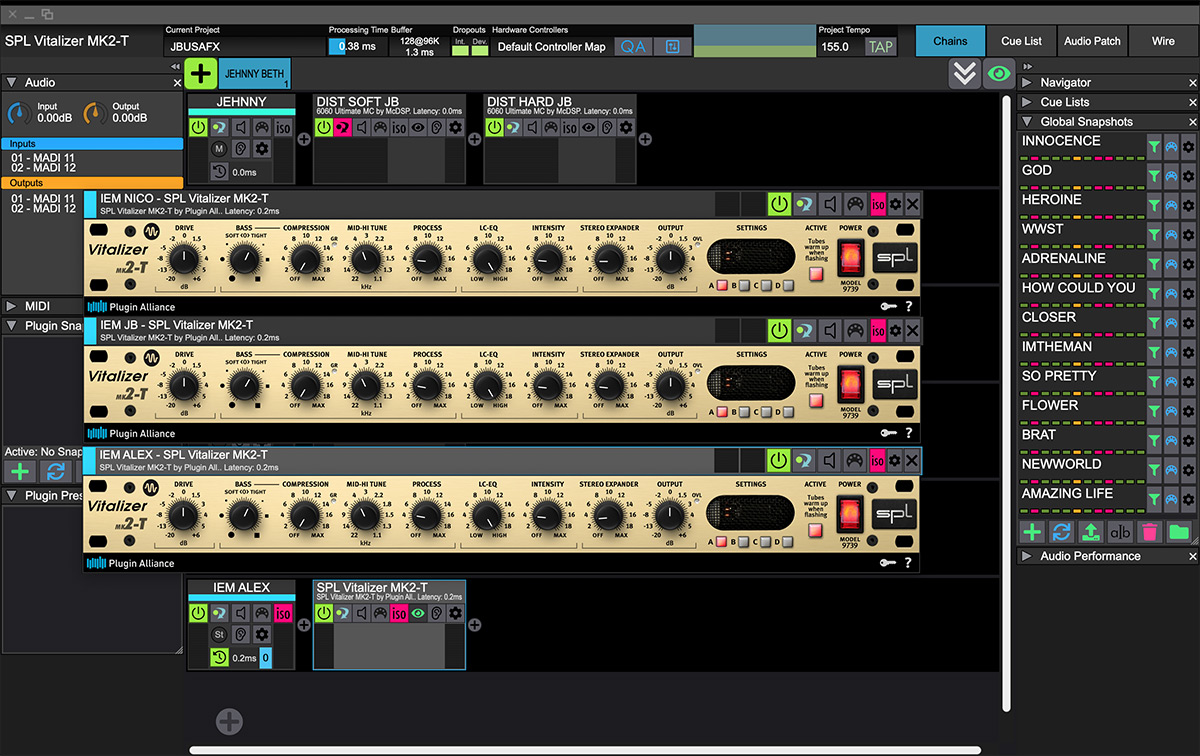The width and height of the screenshot is (1200, 756).
Task: Click the Project Tempo field showing 155.0
Action: [840, 46]
